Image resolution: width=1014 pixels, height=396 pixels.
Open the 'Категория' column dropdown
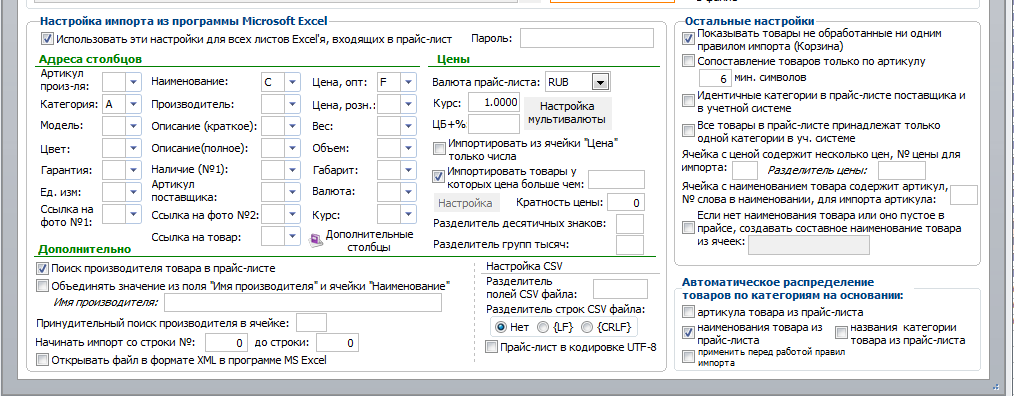pyautogui.click(x=133, y=104)
